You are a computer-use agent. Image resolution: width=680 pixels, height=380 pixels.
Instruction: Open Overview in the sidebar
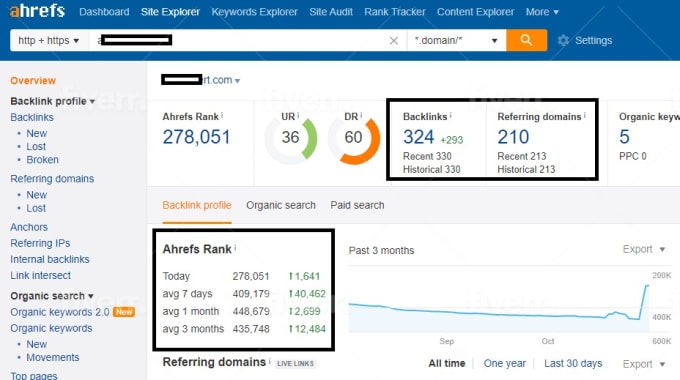coord(33,81)
